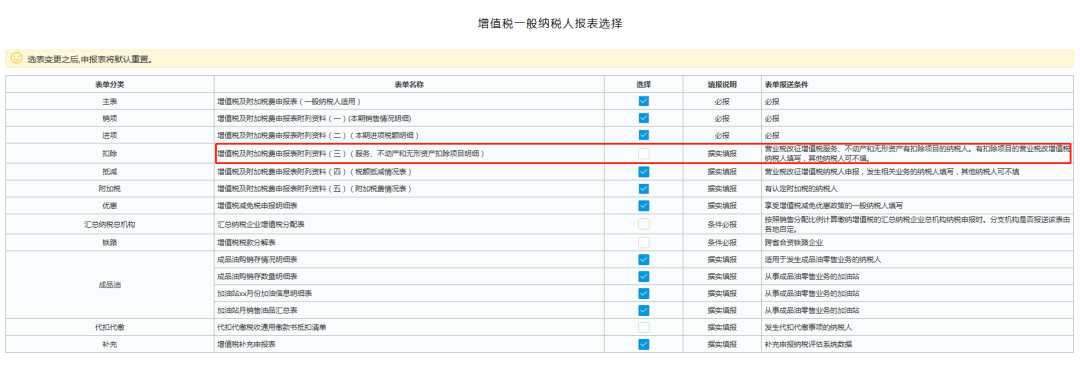The height and width of the screenshot is (365, 1080).
Task: Select the 汇总纳税企业增值税分配表 checkbox
Action: (643, 224)
